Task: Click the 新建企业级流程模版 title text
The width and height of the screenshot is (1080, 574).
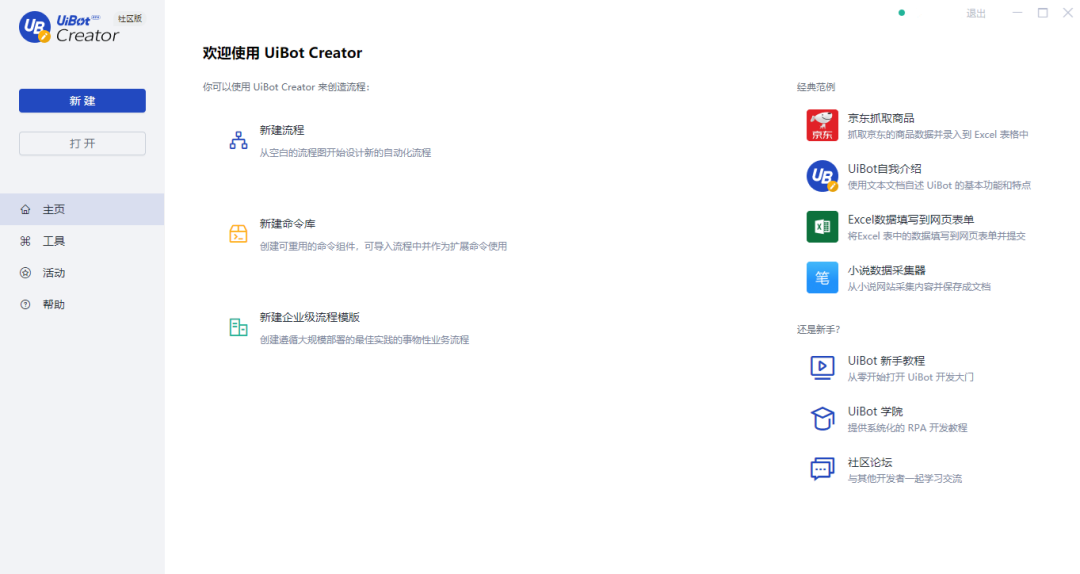Action: [x=309, y=317]
